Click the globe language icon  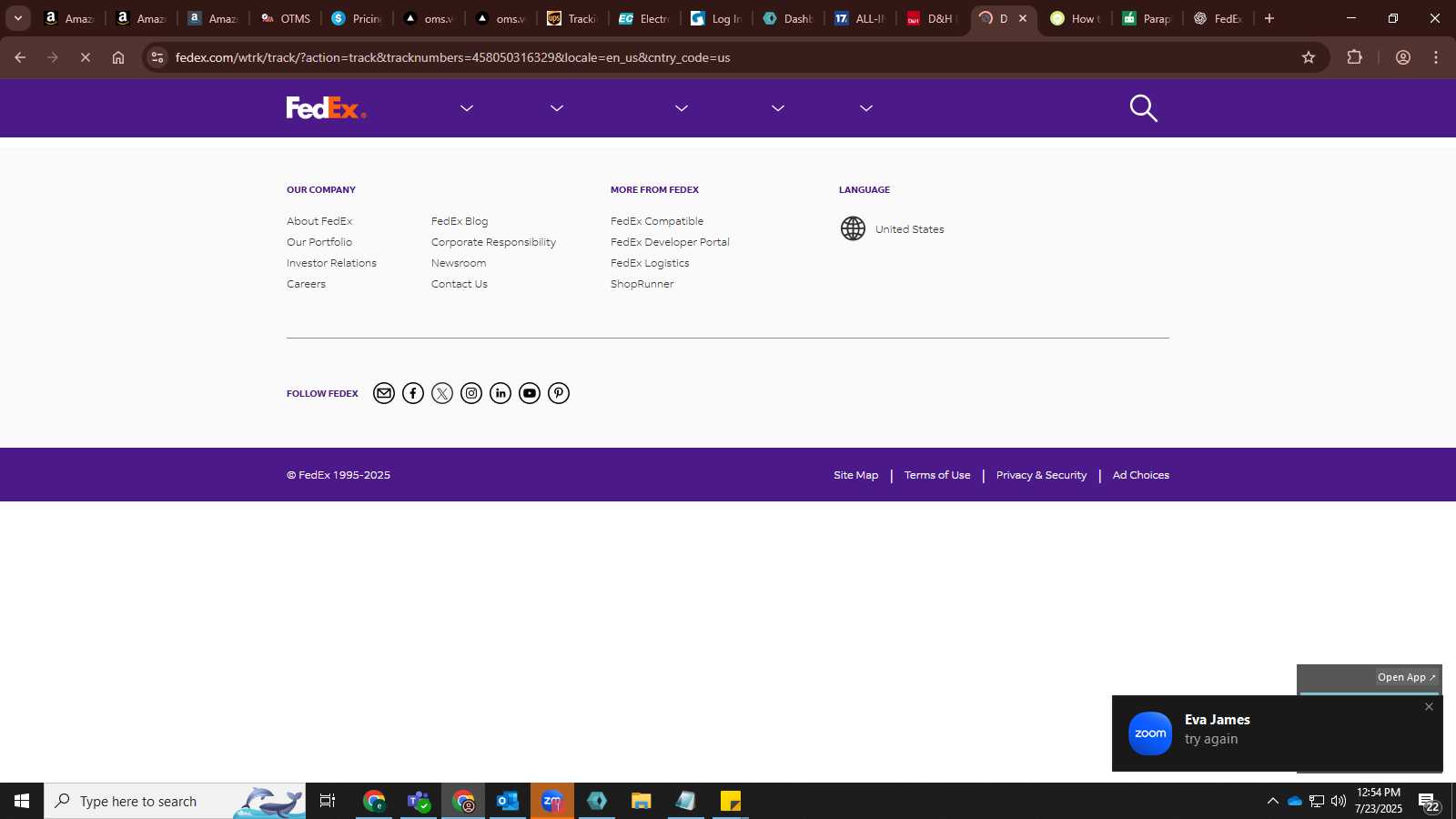(853, 228)
